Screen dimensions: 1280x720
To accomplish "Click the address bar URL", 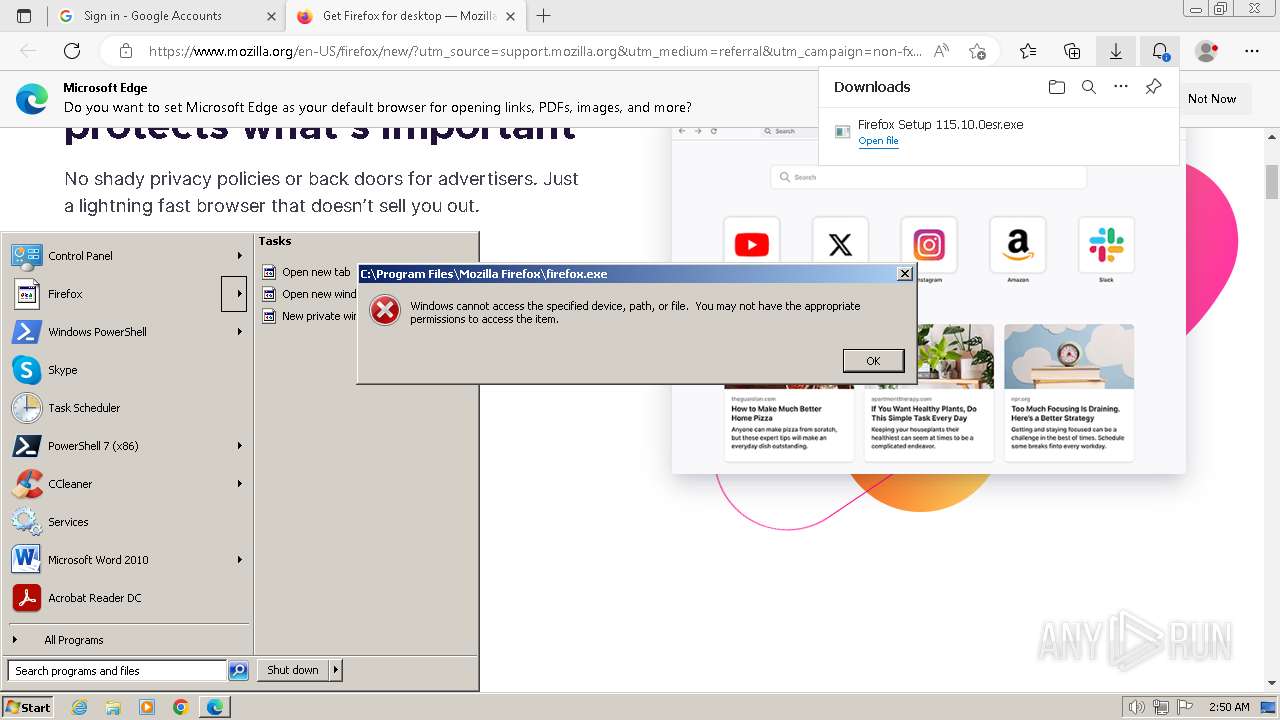I will click(x=535, y=51).
